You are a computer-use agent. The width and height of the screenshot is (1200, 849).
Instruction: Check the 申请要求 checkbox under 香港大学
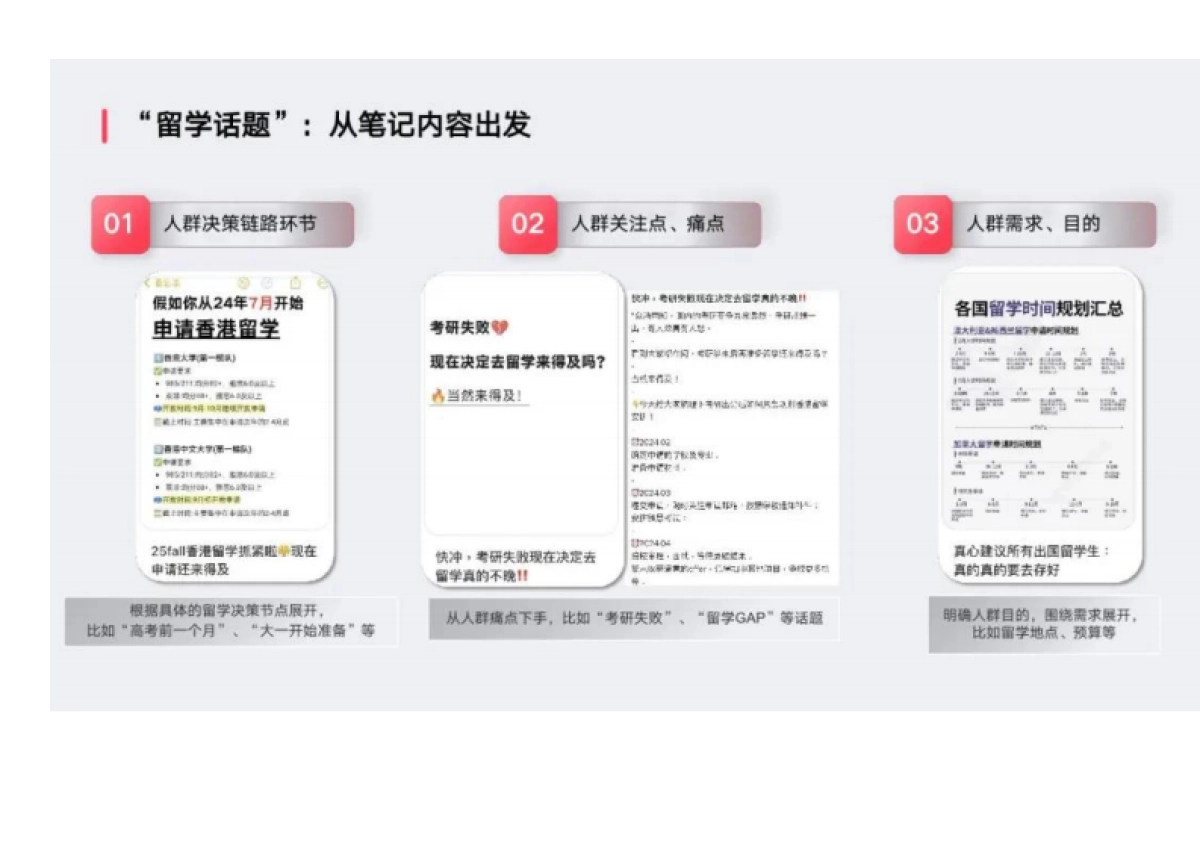point(158,370)
